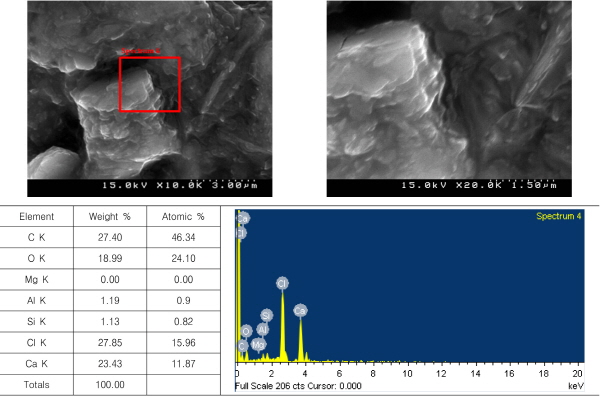Click the Mg peak marker in the spectrum
This screenshot has height=397, width=600.
pyautogui.click(x=258, y=345)
